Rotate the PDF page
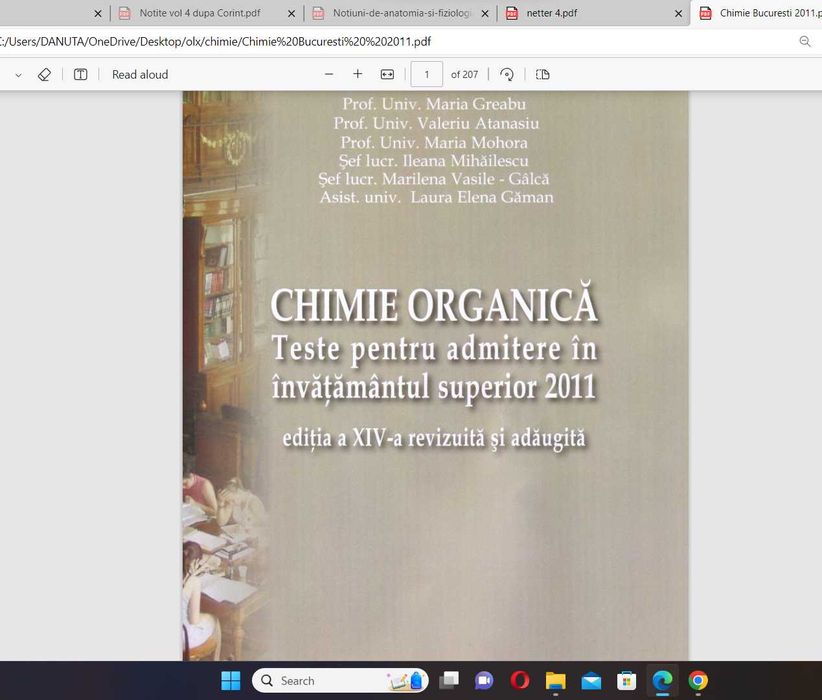The width and height of the screenshot is (822, 700). [x=506, y=74]
